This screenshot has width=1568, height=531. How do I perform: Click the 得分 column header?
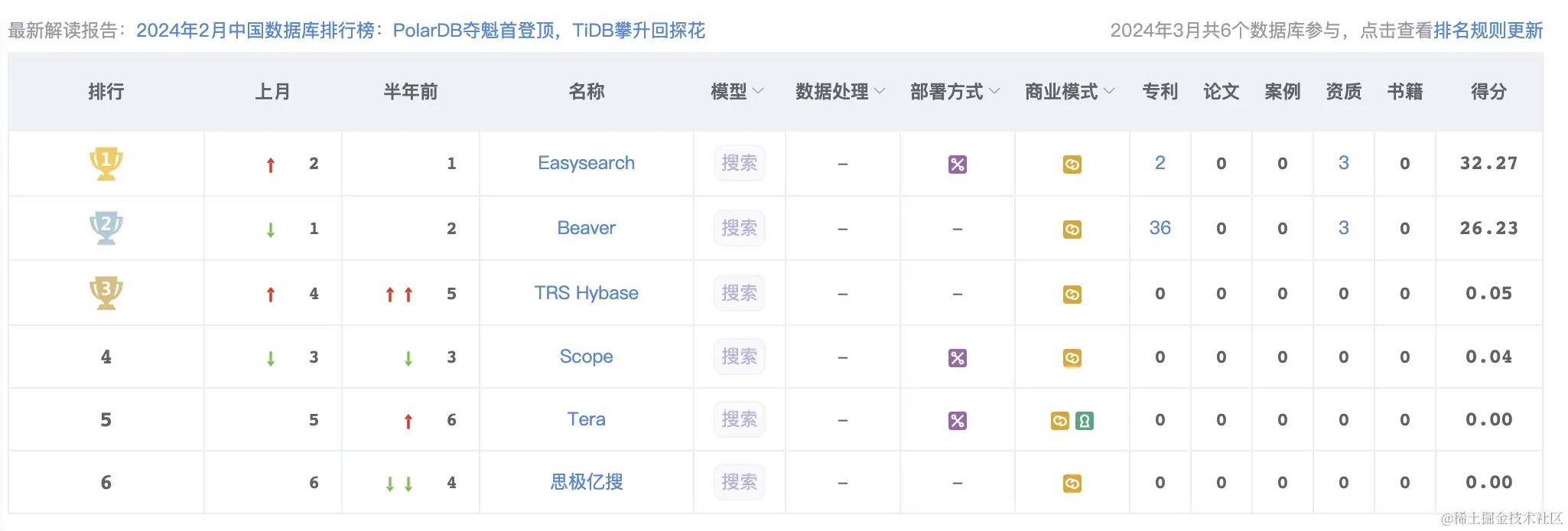(x=1489, y=92)
